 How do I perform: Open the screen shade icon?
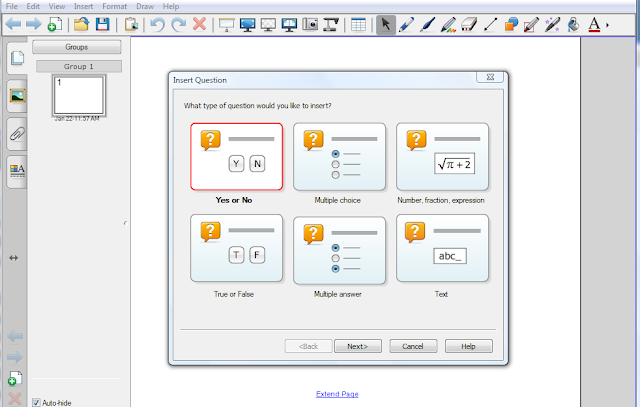pyautogui.click(x=227, y=24)
